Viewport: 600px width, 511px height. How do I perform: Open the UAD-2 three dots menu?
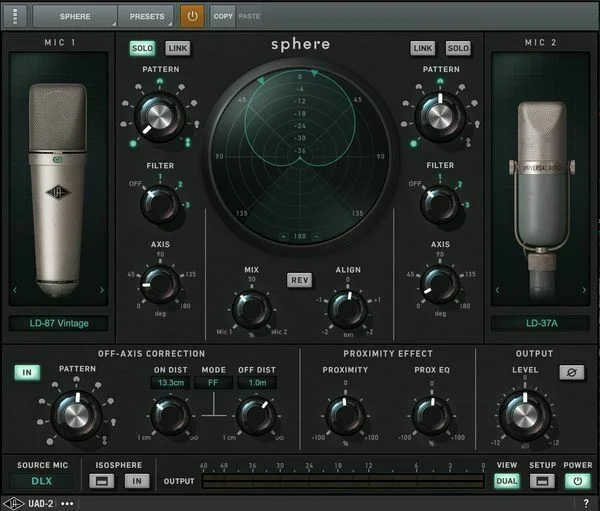click(67, 503)
